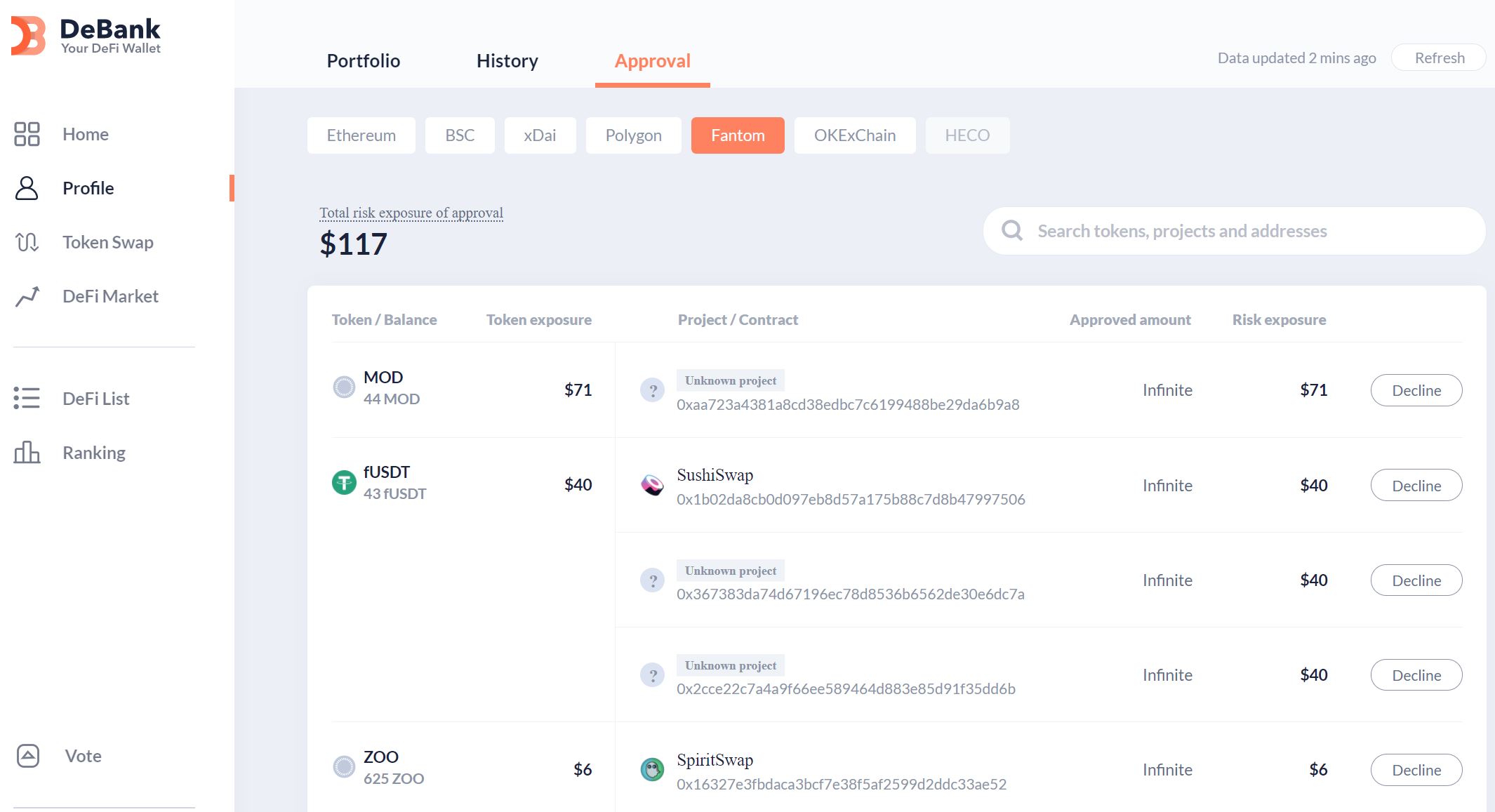Image resolution: width=1495 pixels, height=812 pixels.
Task: Click the Refresh button
Action: (1438, 58)
